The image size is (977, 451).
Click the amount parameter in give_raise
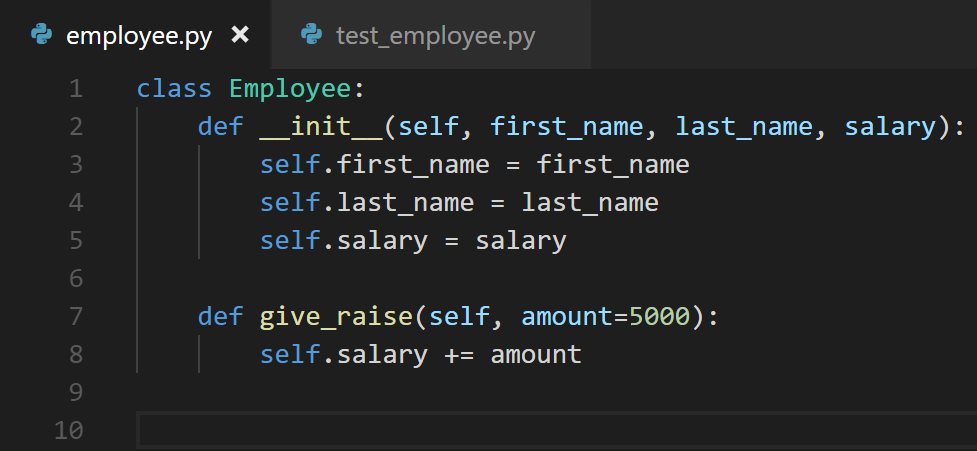567,316
